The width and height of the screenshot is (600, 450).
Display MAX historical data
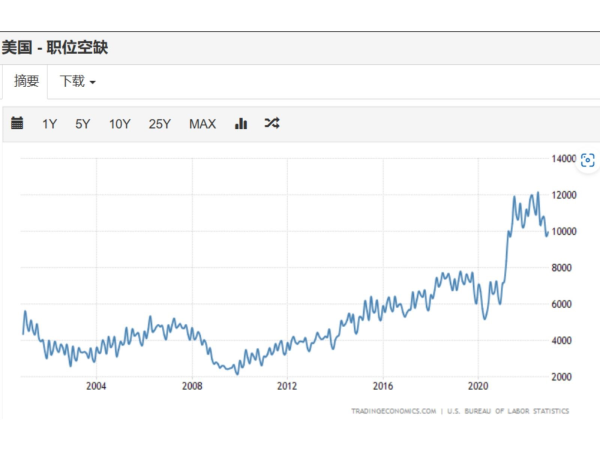(x=202, y=124)
